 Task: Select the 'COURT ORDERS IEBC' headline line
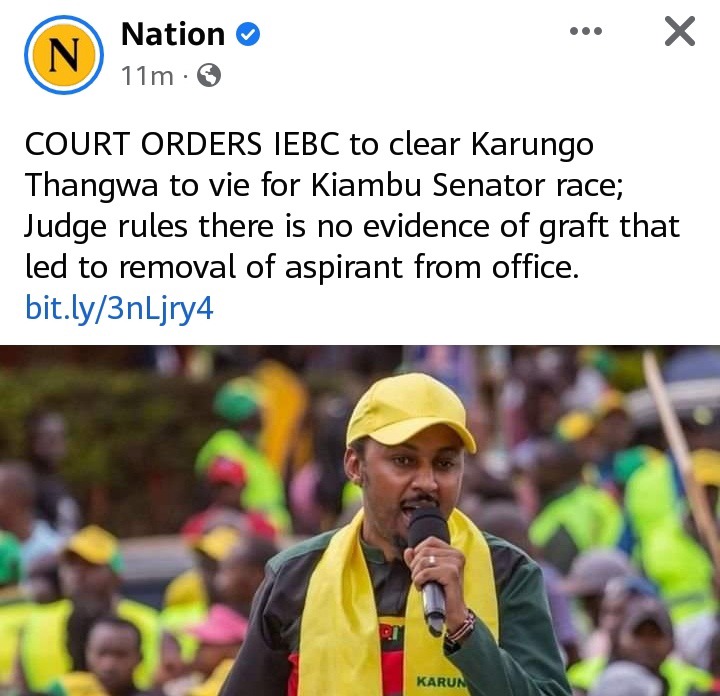click(x=309, y=144)
